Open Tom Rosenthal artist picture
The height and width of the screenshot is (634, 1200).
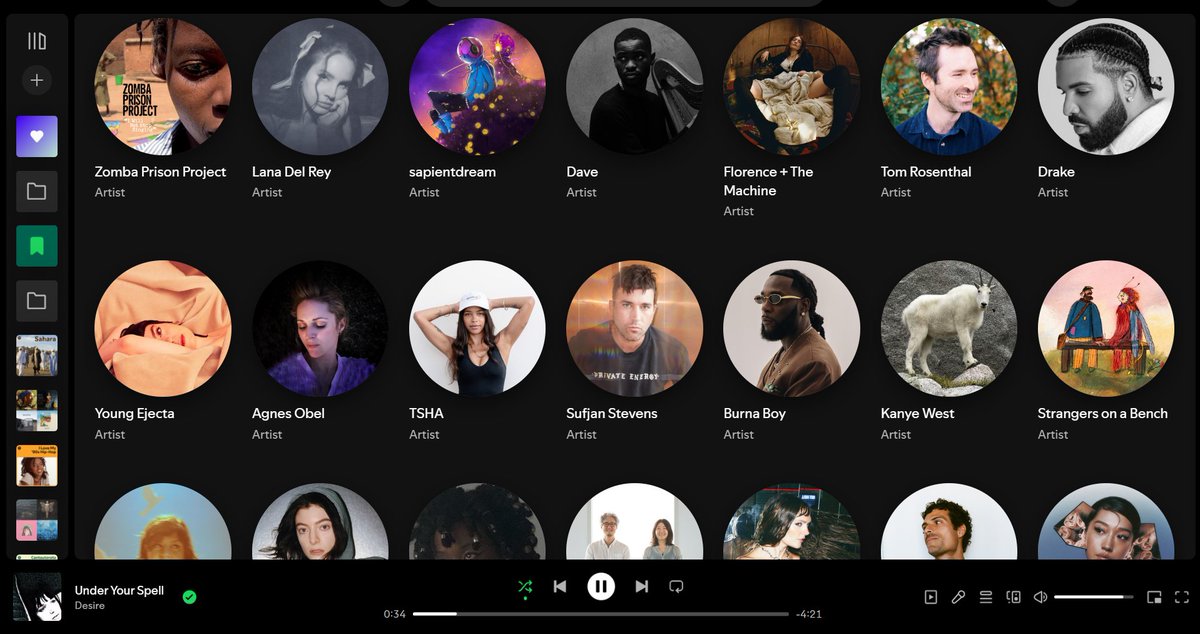(948, 86)
